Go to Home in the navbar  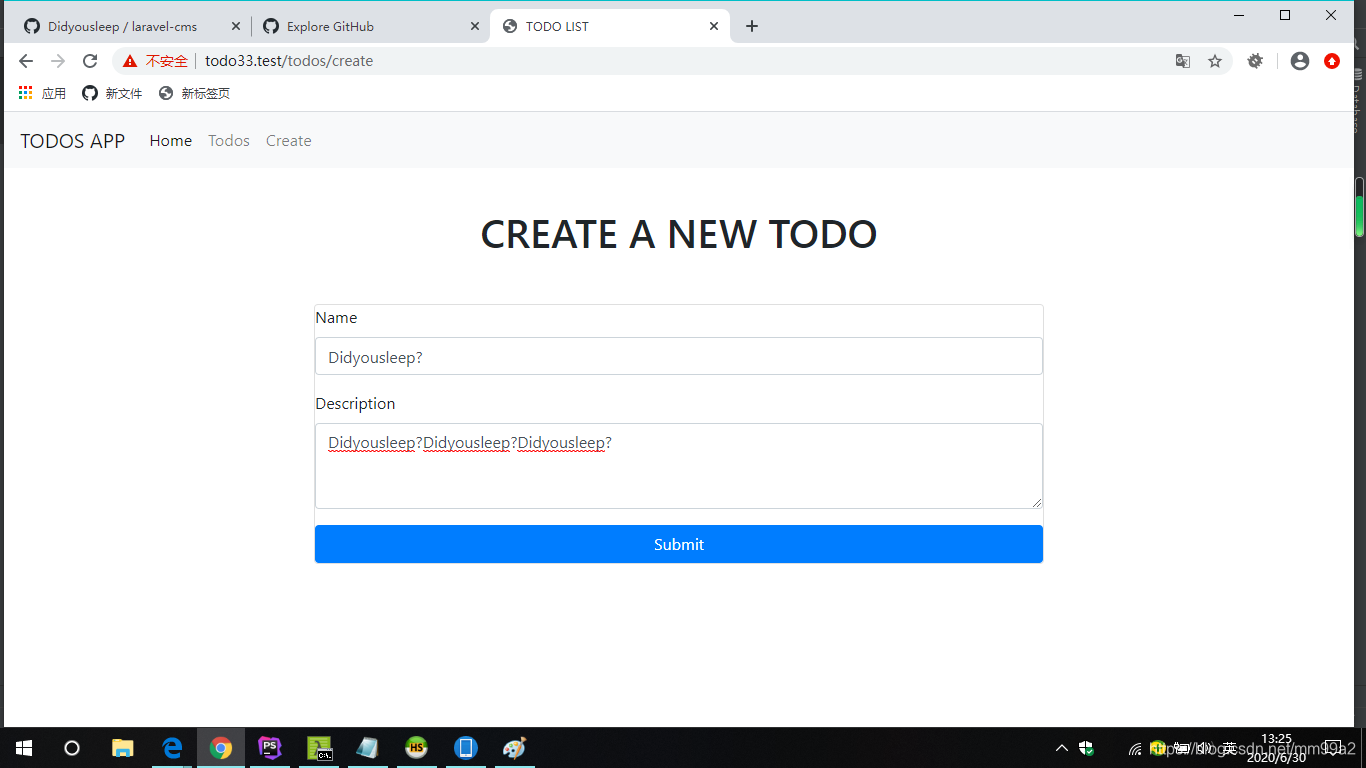coord(171,141)
